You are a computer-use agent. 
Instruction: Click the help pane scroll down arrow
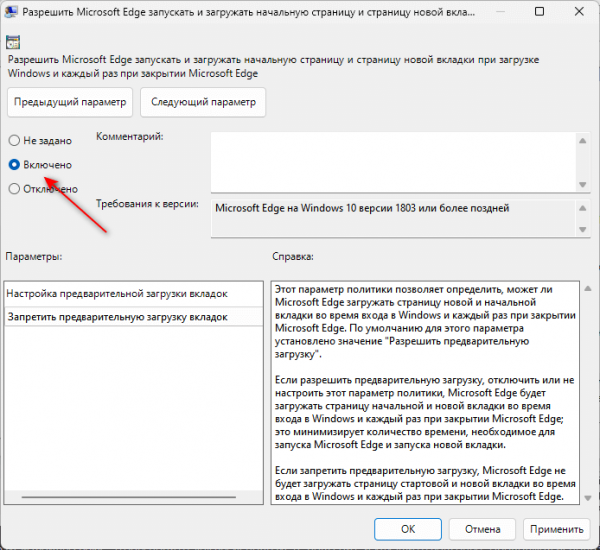(x=588, y=498)
